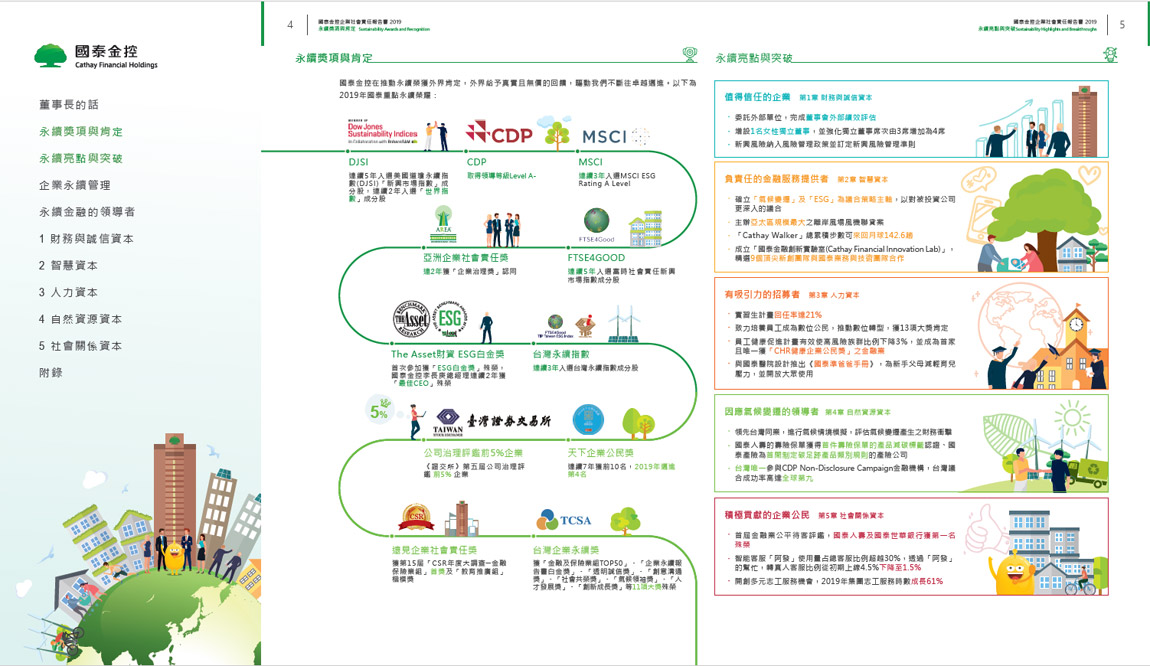The width and height of the screenshot is (1150, 666).
Task: Go to 永續獎項與肯定 in sidebar
Action: click(81, 132)
